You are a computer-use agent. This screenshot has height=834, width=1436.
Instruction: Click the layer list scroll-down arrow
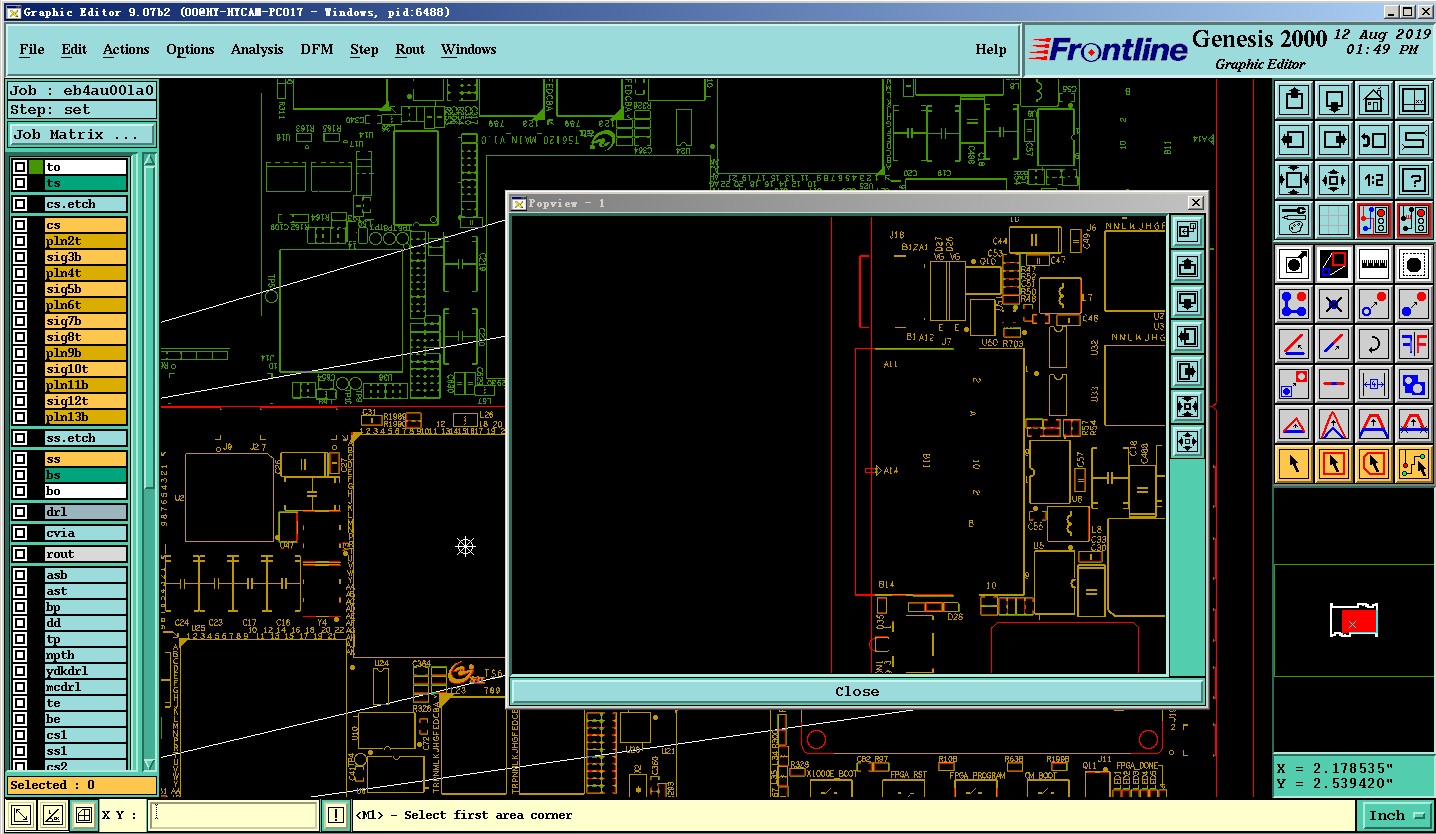(x=150, y=764)
